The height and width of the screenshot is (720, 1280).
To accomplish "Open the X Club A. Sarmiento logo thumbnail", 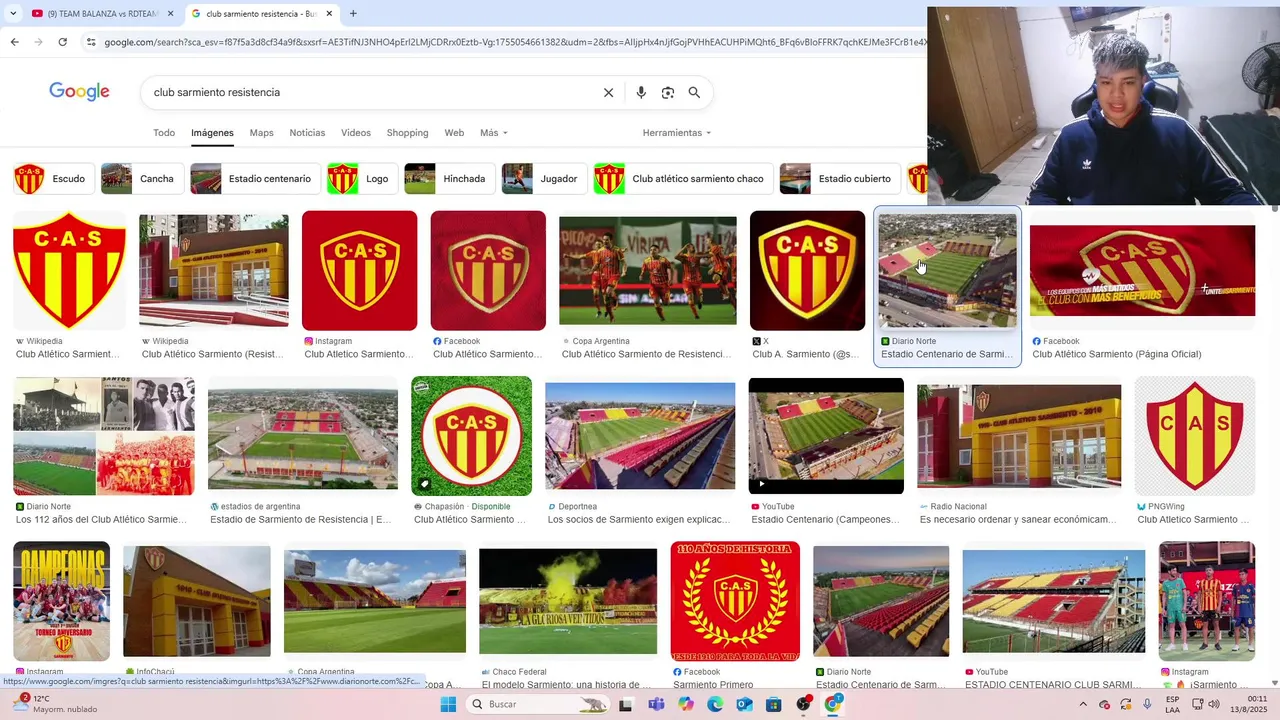I will (807, 271).
